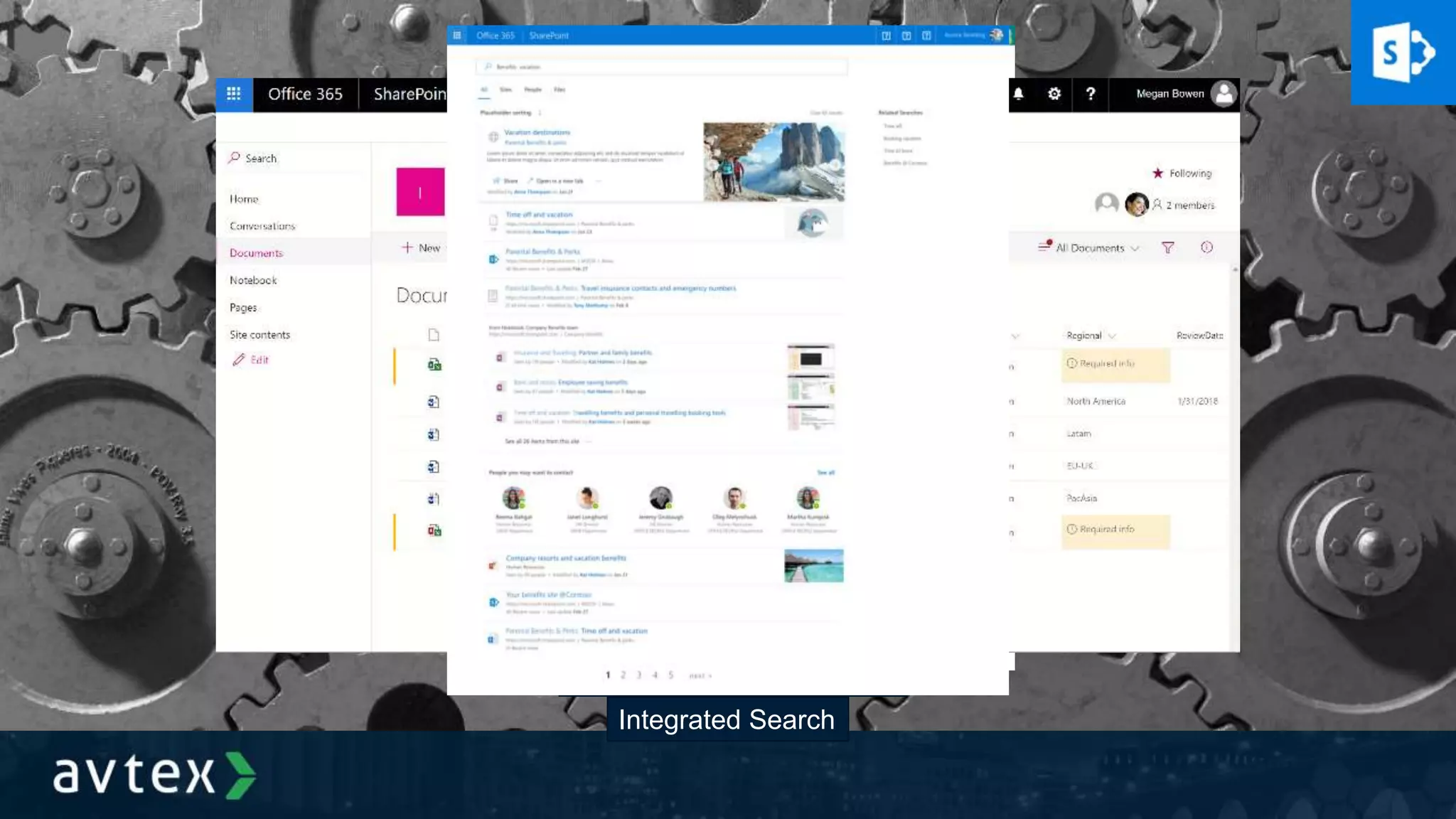The width and height of the screenshot is (1456, 819).
Task: Open the New dropdown button in document library
Action: pyautogui.click(x=422, y=247)
